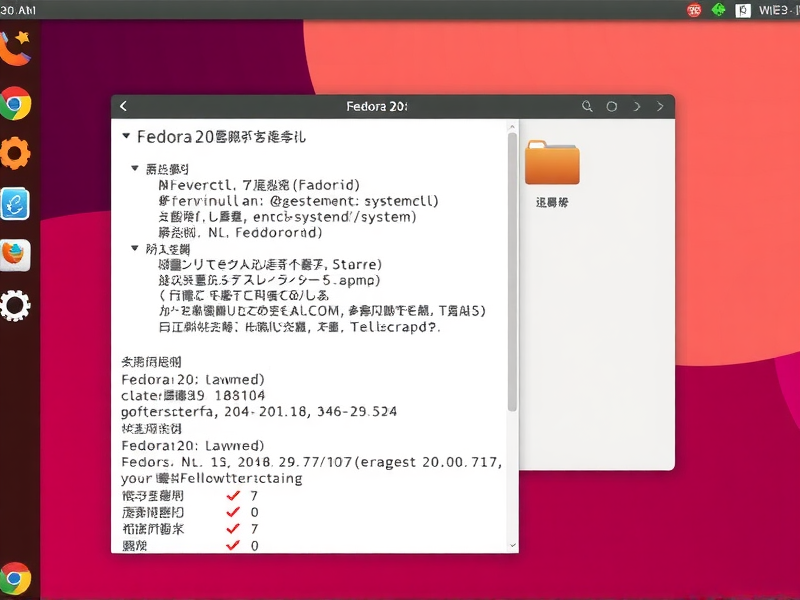Click the back arrow in the titlebar
Screen dimensions: 800x600
pyautogui.click(x=123, y=106)
